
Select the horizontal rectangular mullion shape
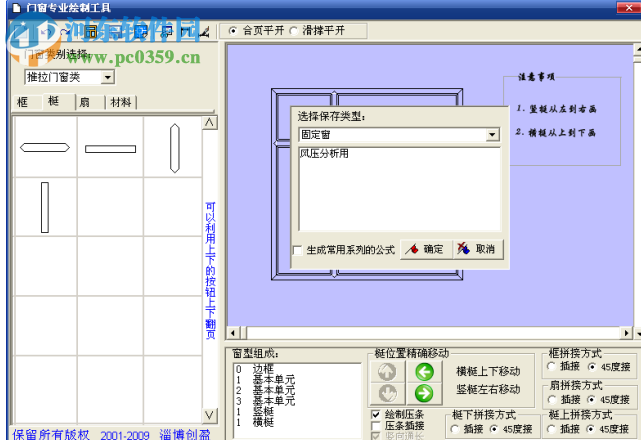[x=110, y=149]
